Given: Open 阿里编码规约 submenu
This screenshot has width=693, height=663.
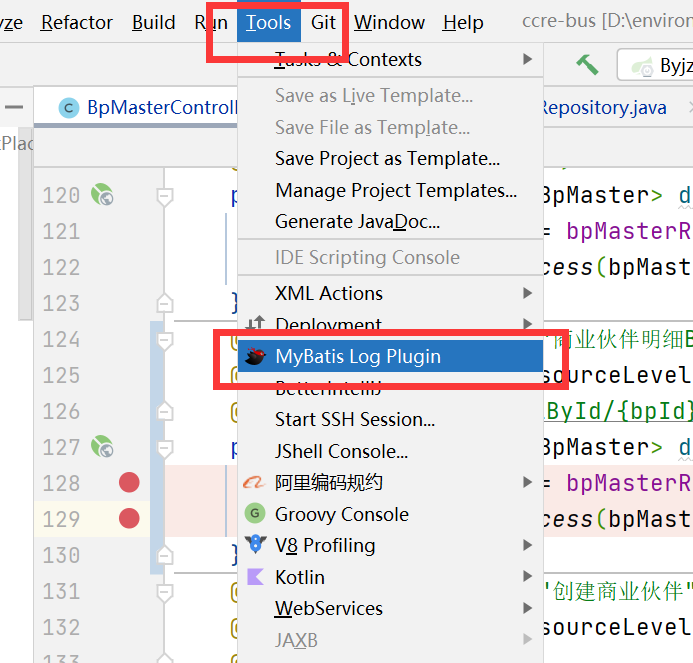Looking at the screenshot, I should click(390, 482).
